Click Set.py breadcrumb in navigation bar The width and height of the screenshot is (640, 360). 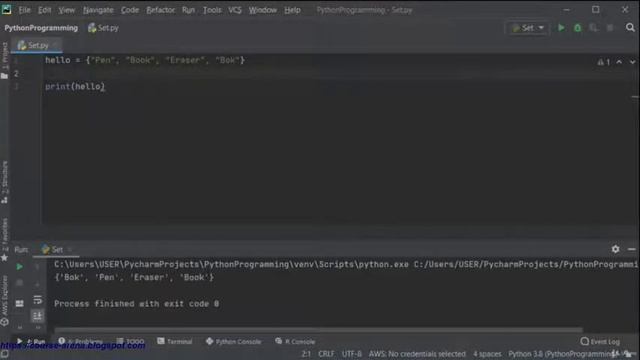pyautogui.click(x=103, y=28)
